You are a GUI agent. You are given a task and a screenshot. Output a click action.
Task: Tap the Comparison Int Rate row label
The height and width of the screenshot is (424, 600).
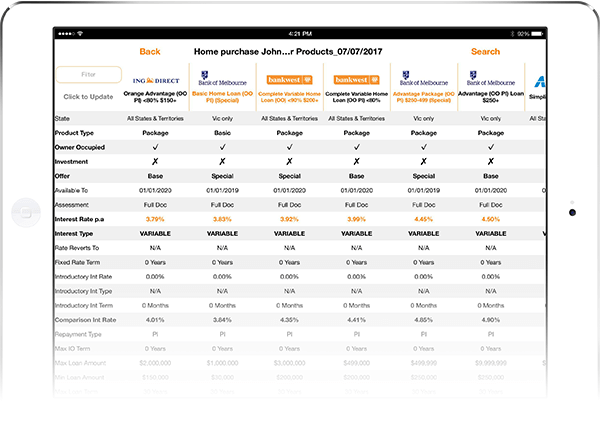click(x=85, y=320)
